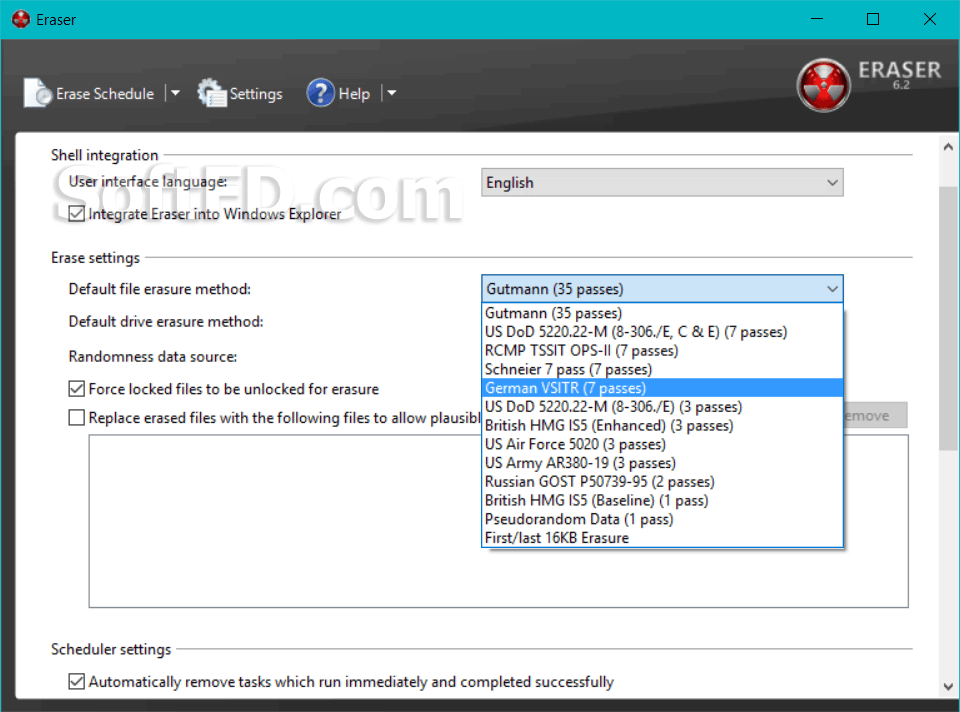Image resolution: width=960 pixels, height=712 pixels.
Task: Choose US DoD 5220.22-M (8-306./E, C & E) option
Action: [662, 332]
